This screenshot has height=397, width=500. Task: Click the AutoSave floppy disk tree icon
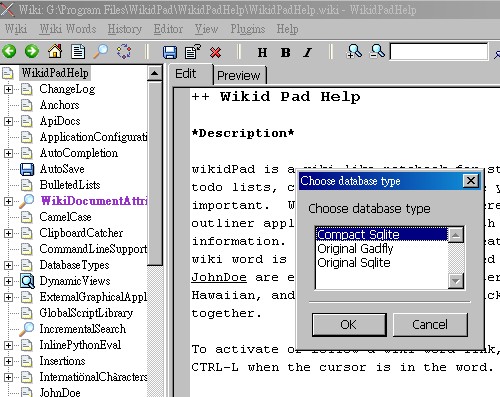(x=27, y=169)
